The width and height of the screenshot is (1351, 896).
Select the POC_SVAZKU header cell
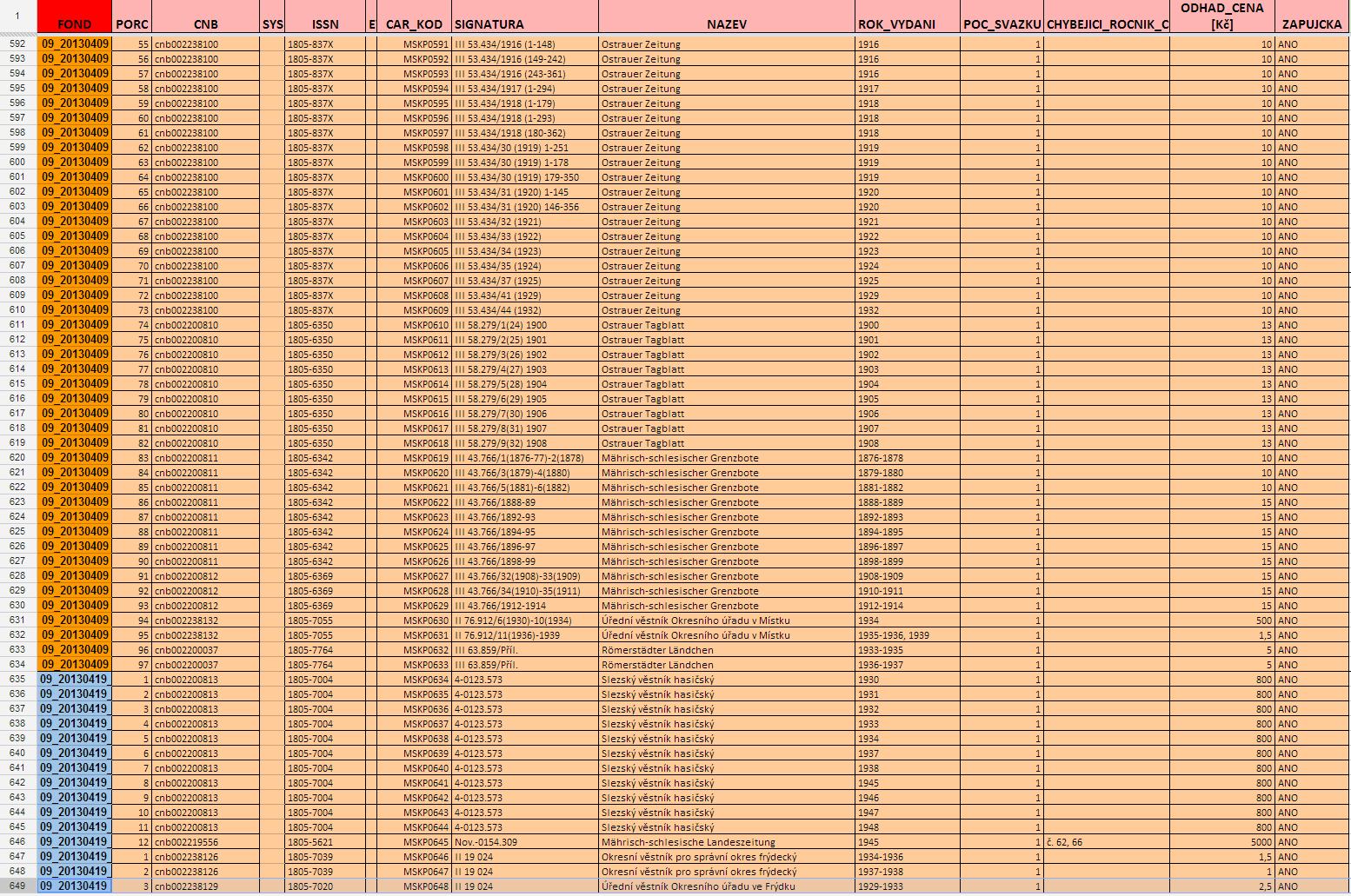pyautogui.click(x=1002, y=17)
